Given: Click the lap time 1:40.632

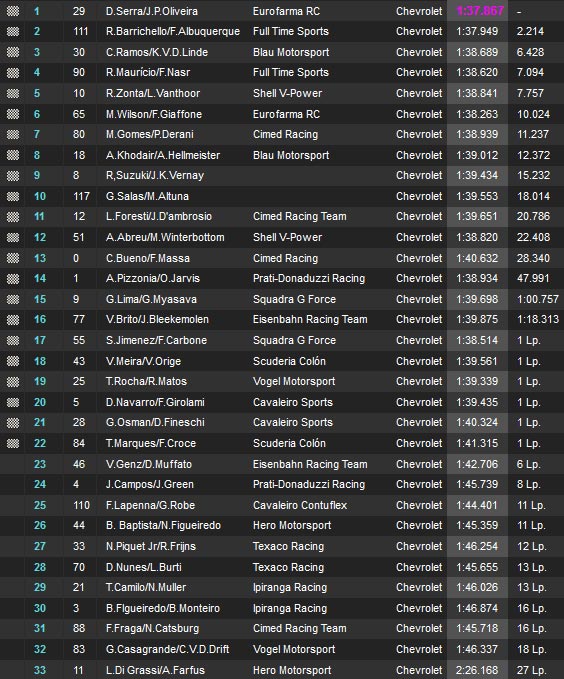Looking at the screenshot, I should (477, 258).
